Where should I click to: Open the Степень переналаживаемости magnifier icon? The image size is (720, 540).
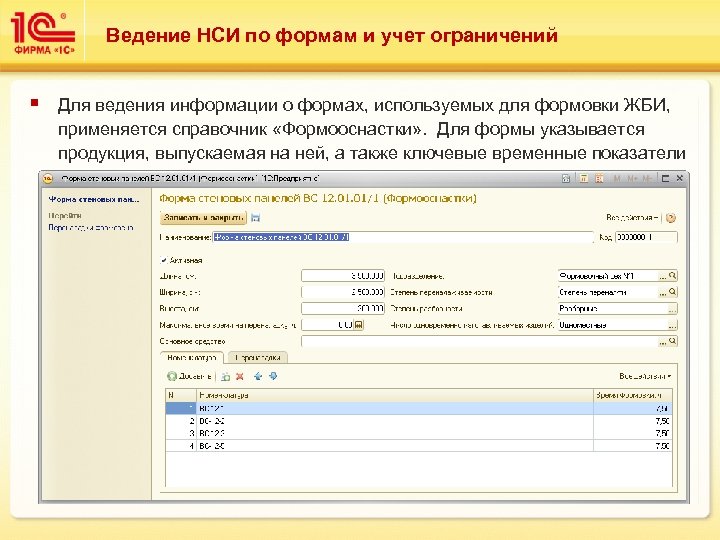click(x=673, y=292)
